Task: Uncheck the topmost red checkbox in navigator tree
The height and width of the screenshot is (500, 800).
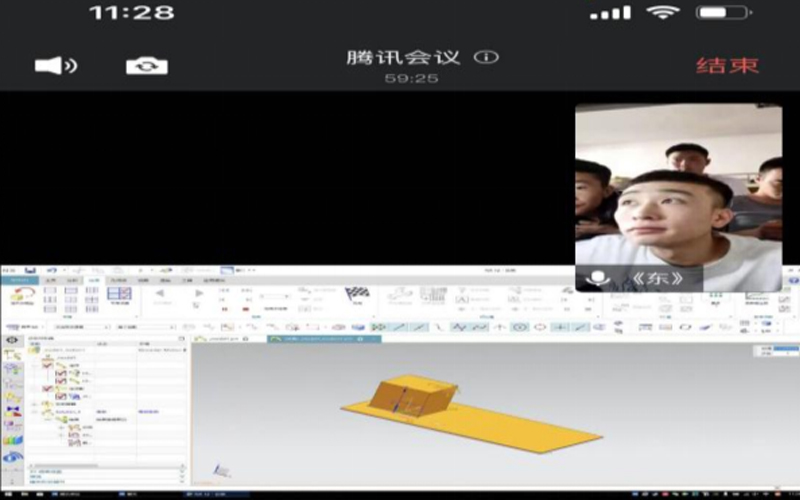Action: (x=47, y=365)
